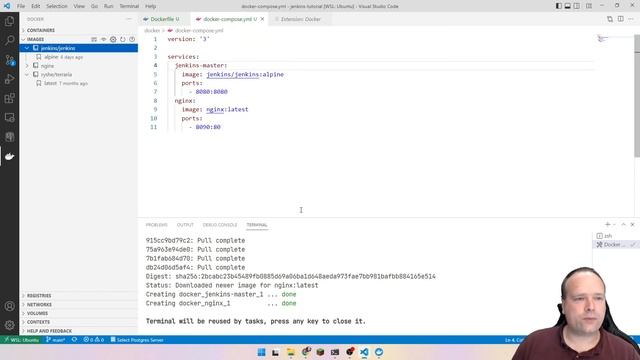
Task: Open the Source Control view
Action: click(x=9, y=60)
